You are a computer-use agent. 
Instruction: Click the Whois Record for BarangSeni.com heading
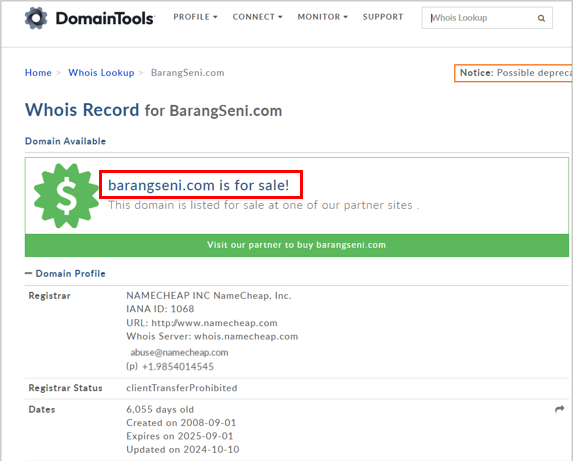click(153, 110)
